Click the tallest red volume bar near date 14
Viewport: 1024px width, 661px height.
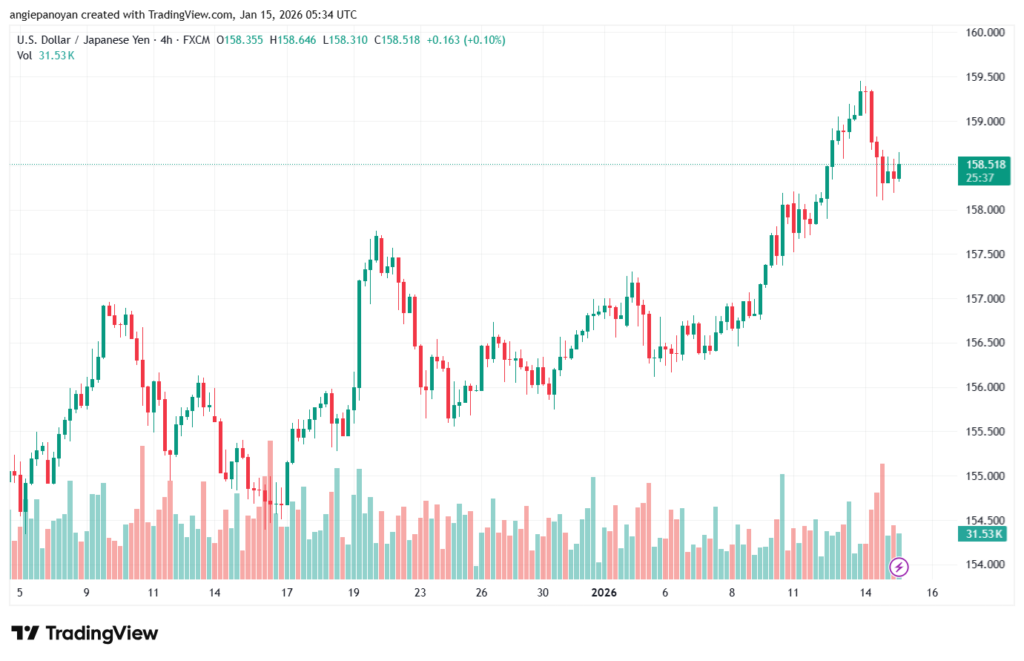pyautogui.click(x=882, y=520)
